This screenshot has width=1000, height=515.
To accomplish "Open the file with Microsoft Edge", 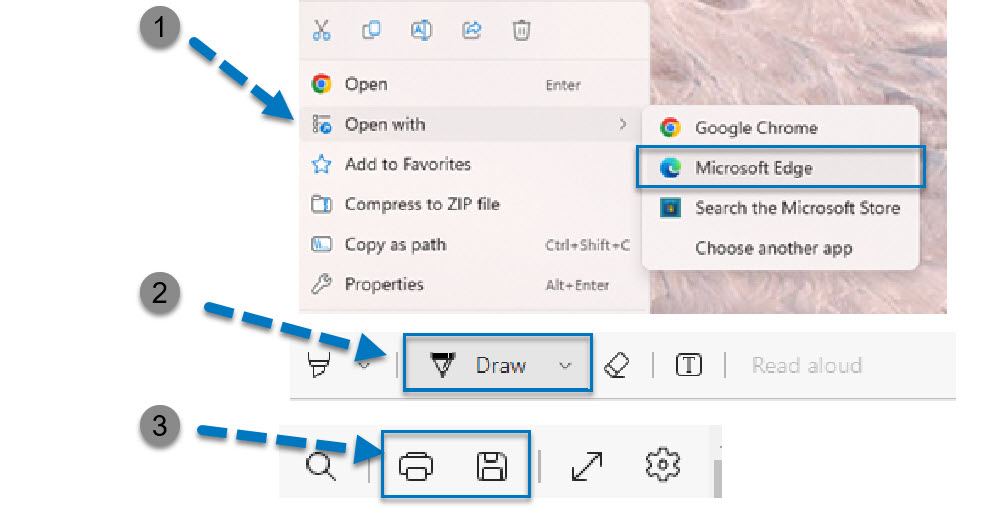I will click(781, 168).
